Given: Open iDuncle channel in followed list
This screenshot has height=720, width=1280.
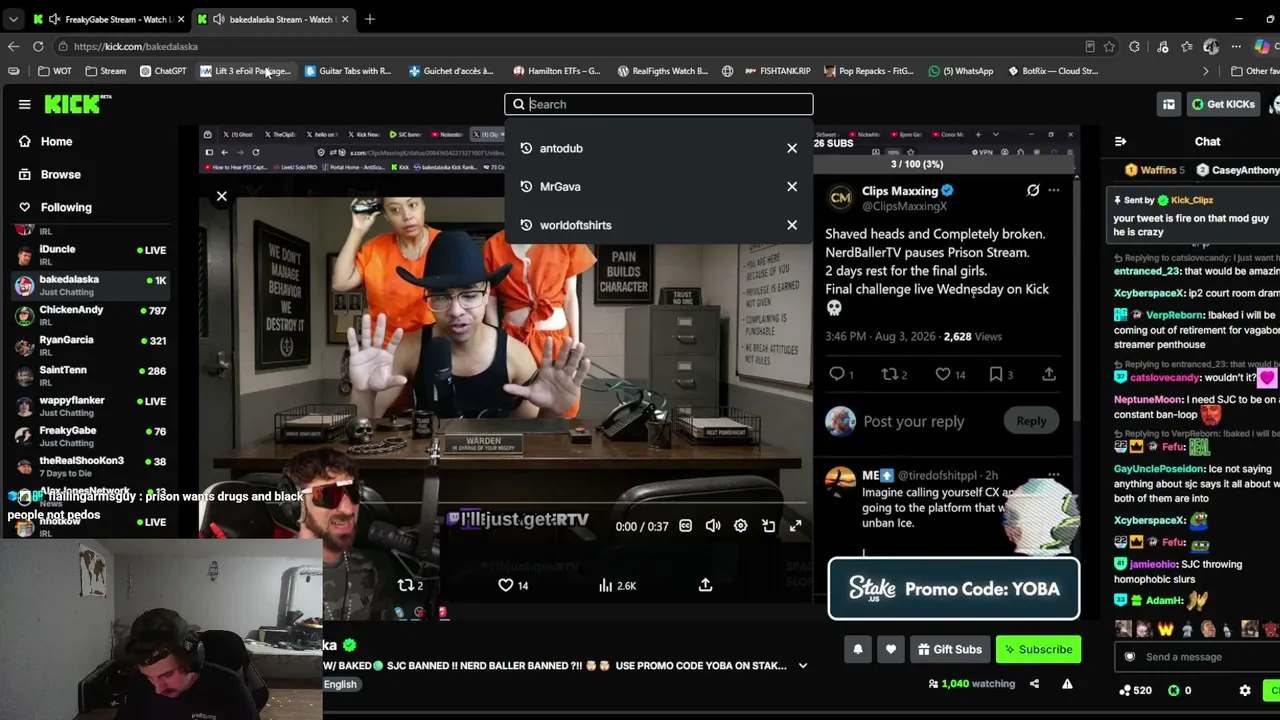Looking at the screenshot, I should (x=90, y=255).
